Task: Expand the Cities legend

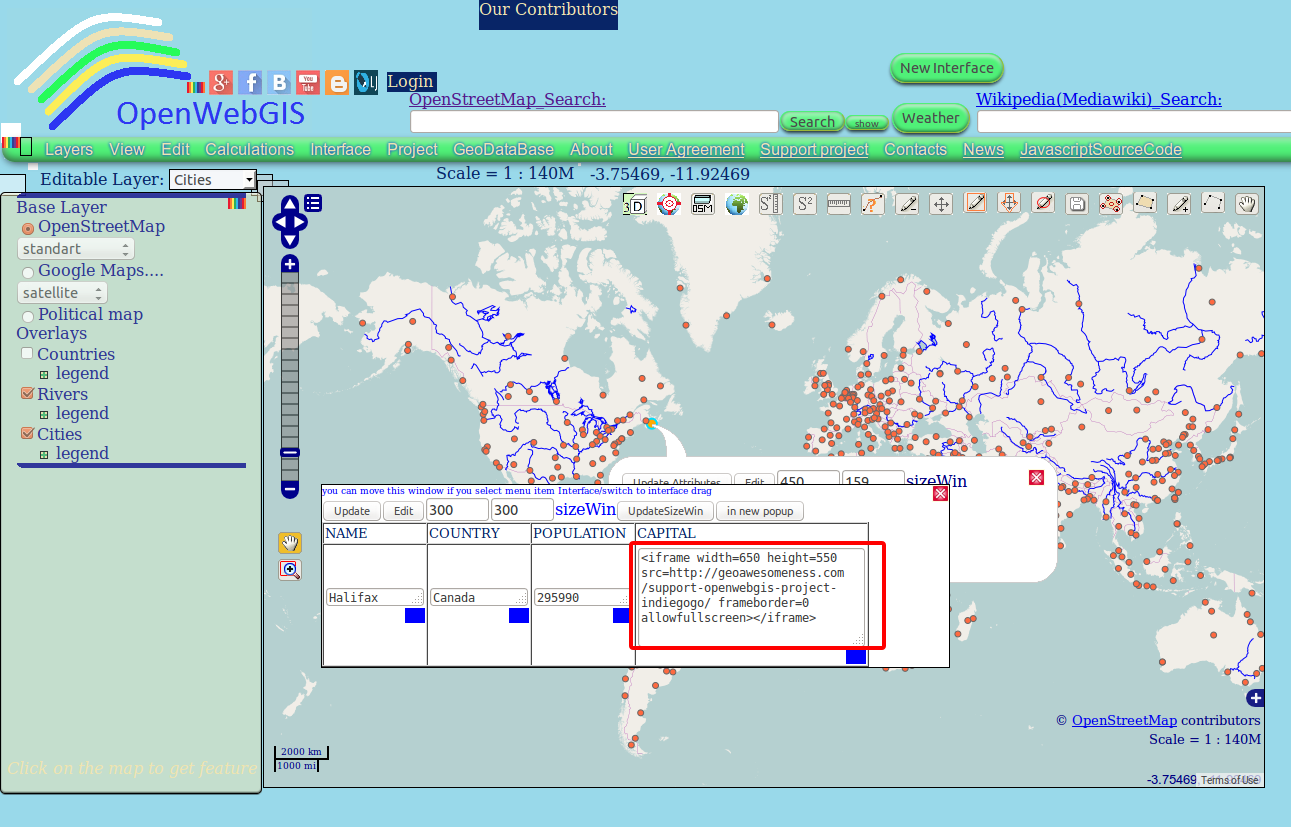Action: click(44, 455)
